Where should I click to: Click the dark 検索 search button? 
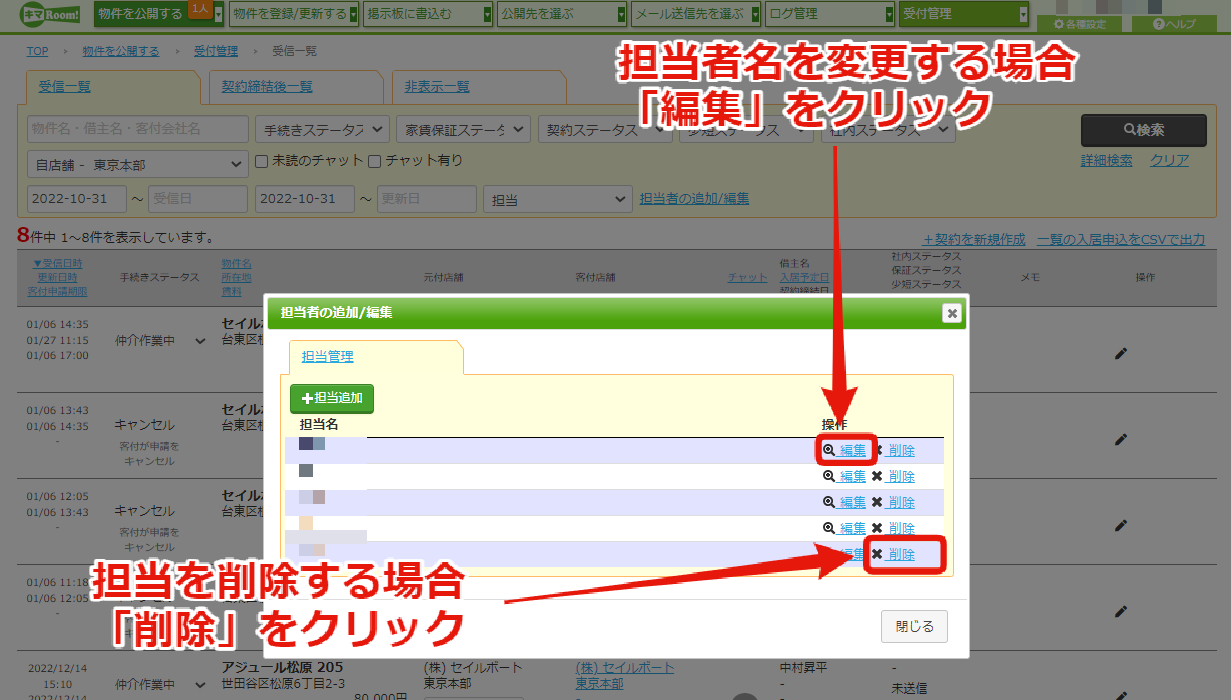1143,130
